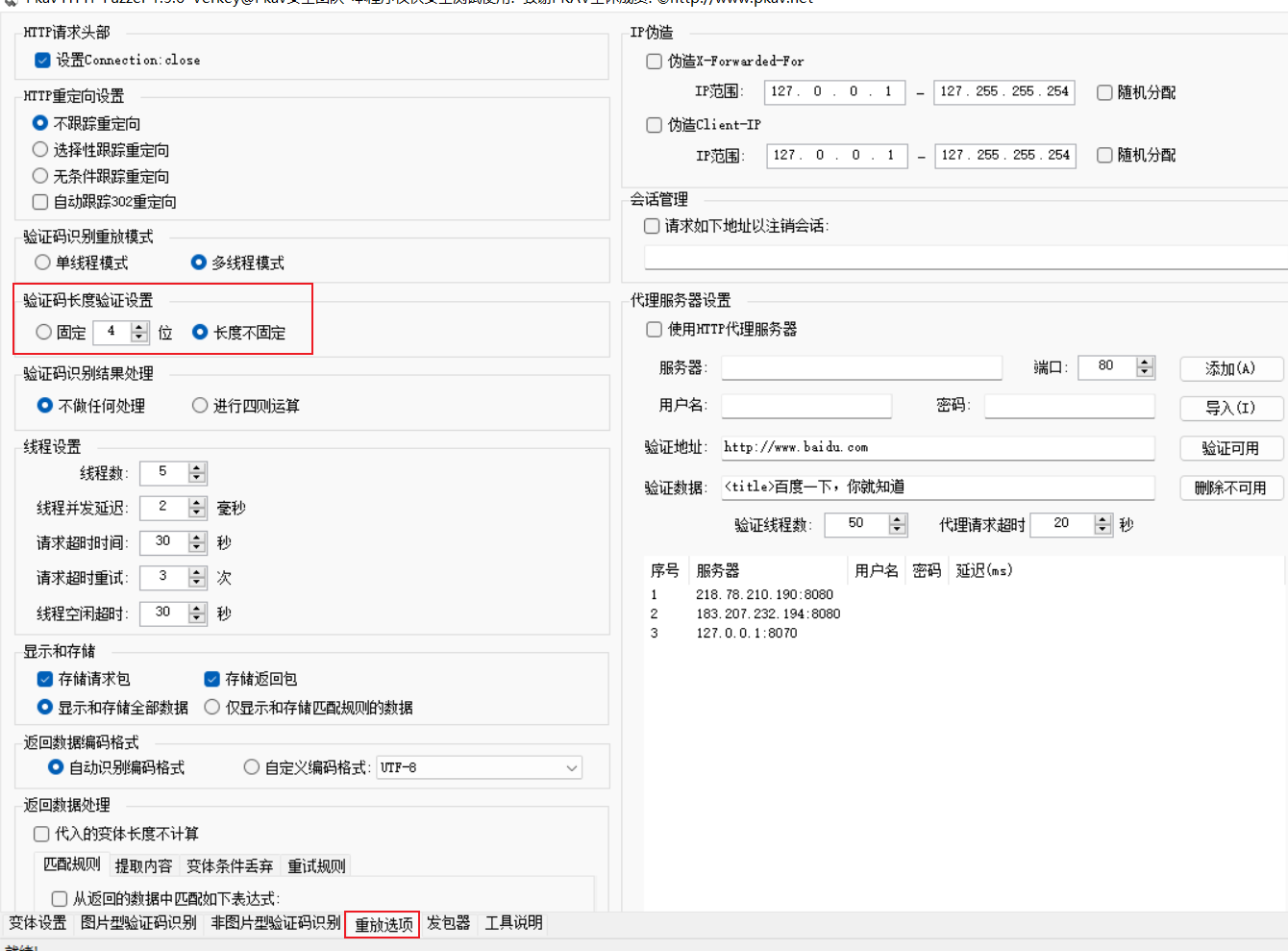This screenshot has height=951, width=1288.
Task: Decrease request timeout spinner down arrow
Action: [x=197, y=548]
